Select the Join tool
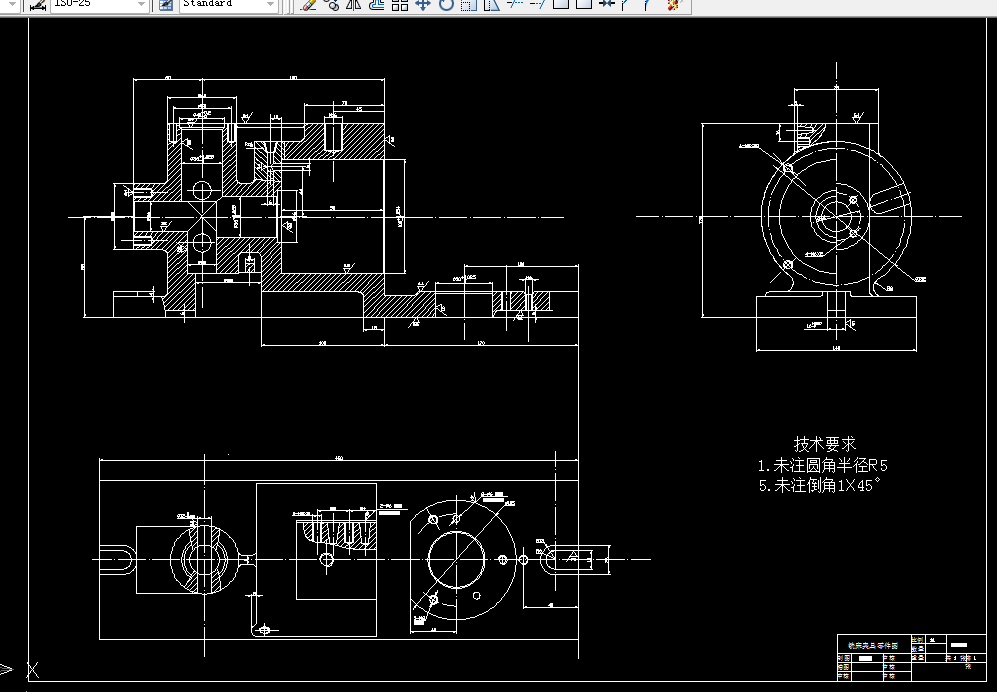 pos(606,4)
